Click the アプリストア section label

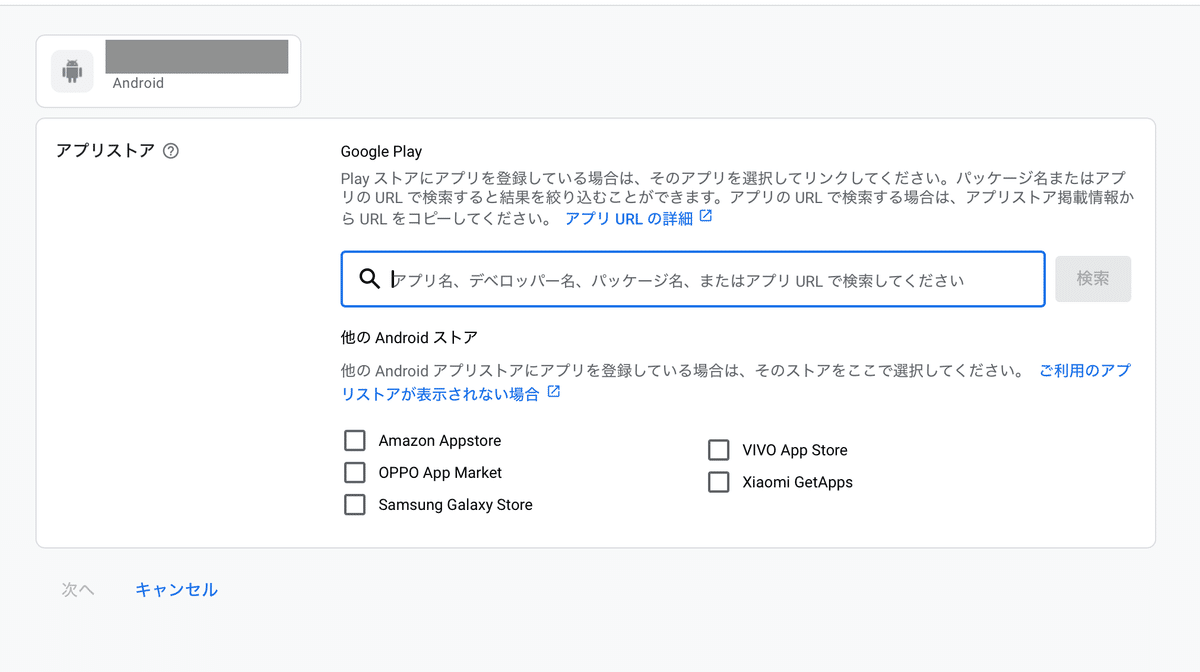click(105, 151)
